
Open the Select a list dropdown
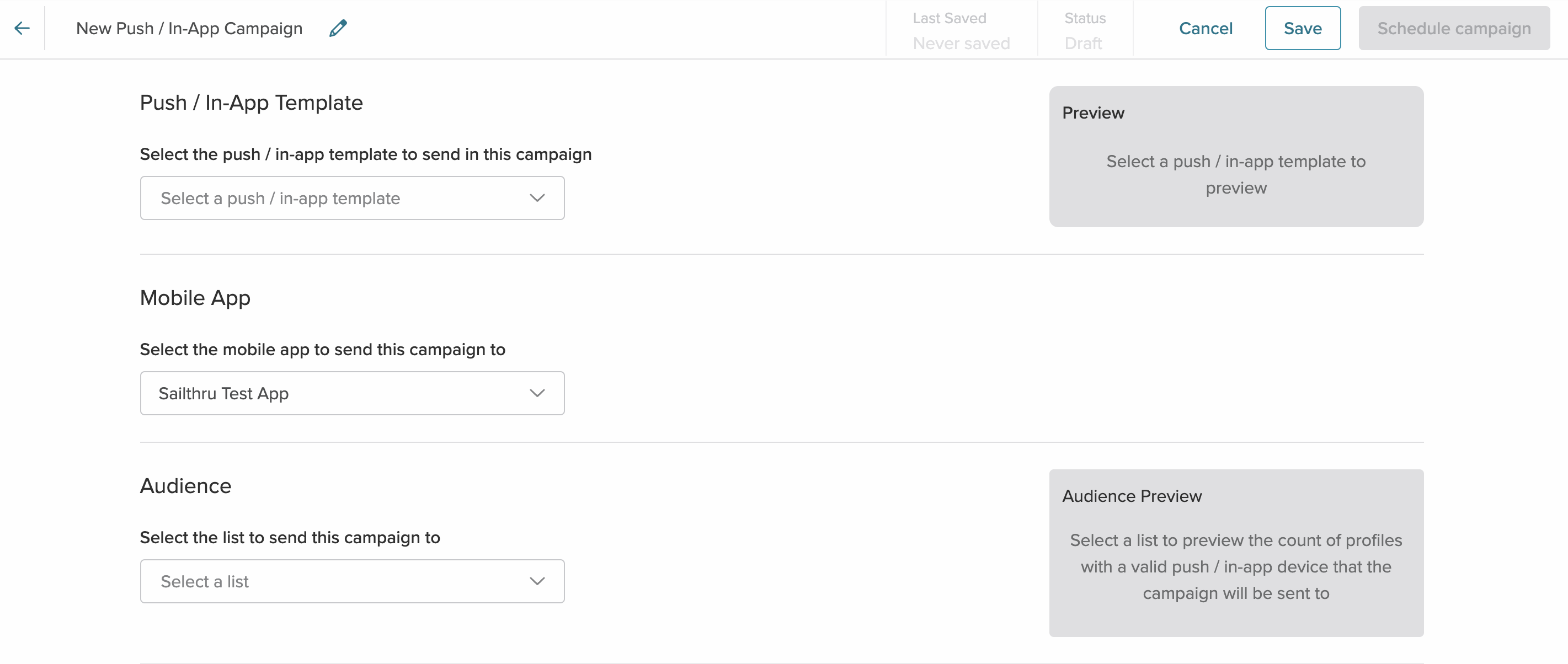[352, 581]
